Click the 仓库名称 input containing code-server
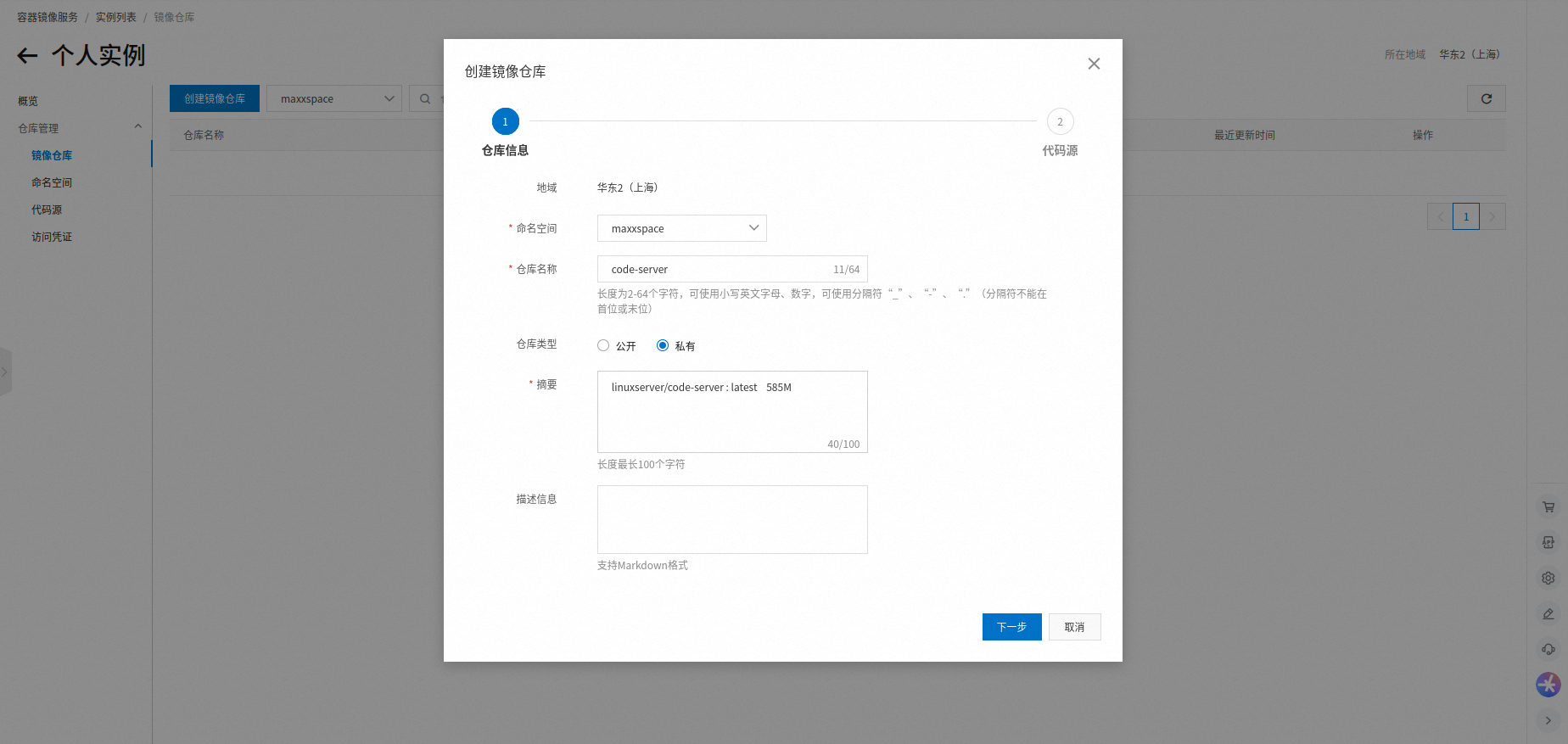Screen dimensions: 1568x744 pos(732,269)
